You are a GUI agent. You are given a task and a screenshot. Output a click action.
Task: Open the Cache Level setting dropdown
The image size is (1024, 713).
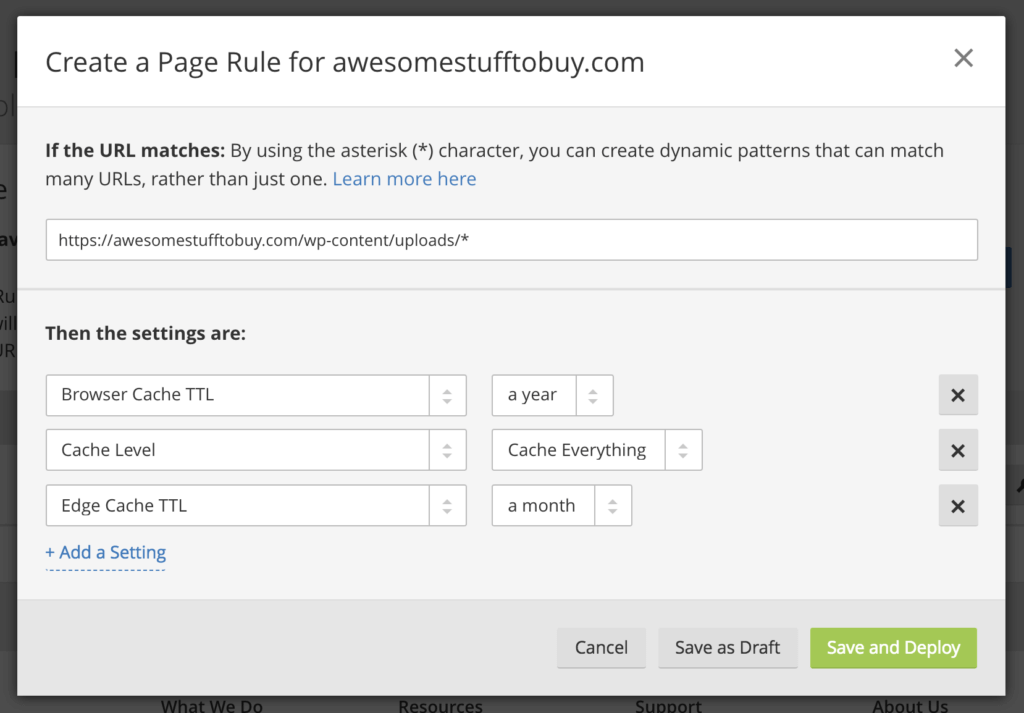[256, 450]
